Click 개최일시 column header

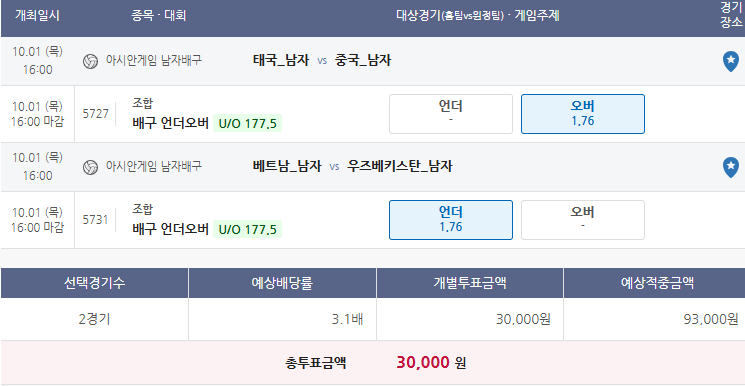coord(37,15)
